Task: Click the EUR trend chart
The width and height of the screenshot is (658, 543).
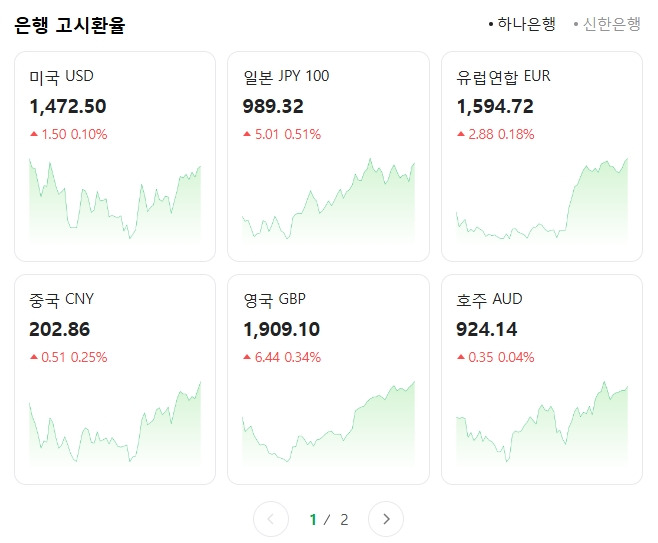Action: (541, 200)
